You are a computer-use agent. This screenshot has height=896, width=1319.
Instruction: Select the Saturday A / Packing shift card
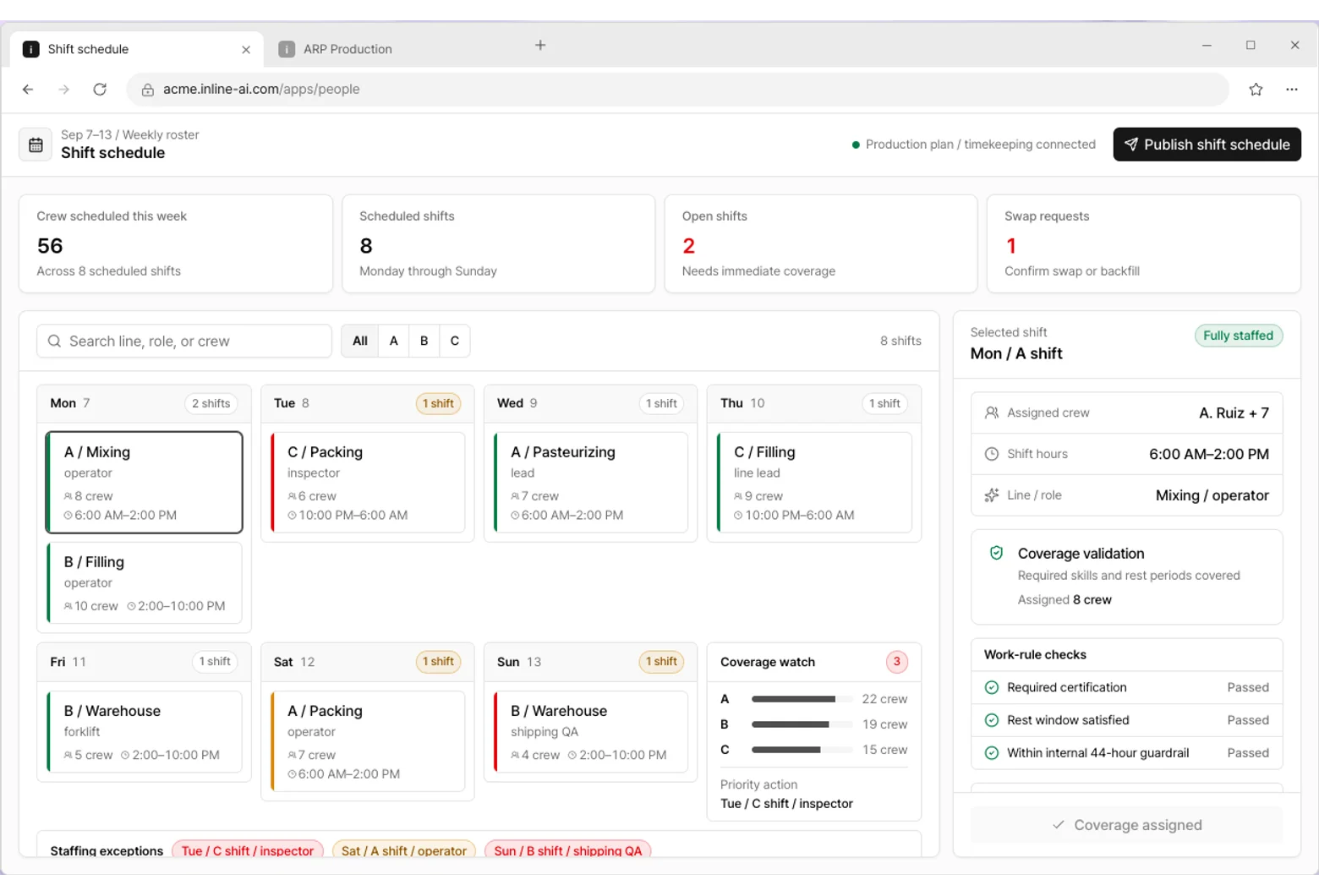tap(368, 741)
